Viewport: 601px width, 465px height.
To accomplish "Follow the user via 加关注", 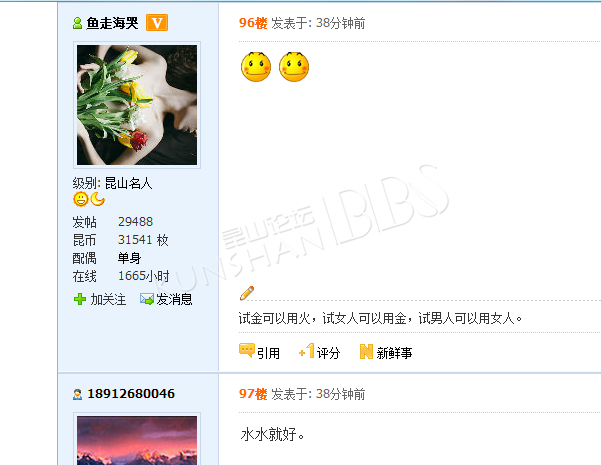I will click(108, 299).
